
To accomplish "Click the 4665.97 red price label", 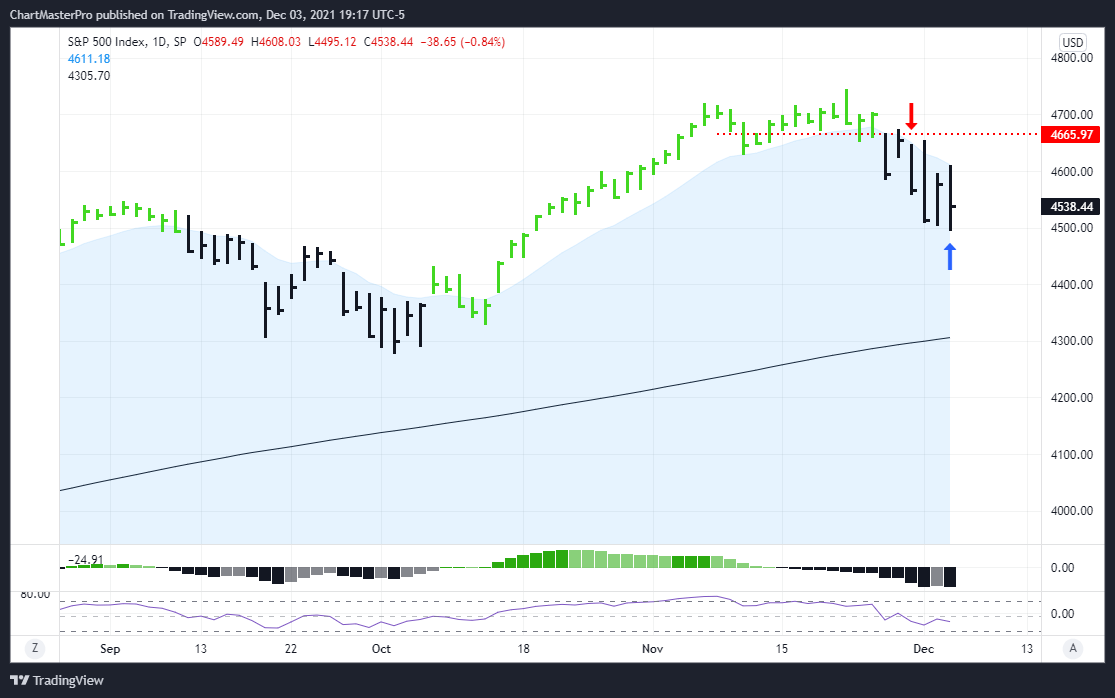I will (1071, 134).
